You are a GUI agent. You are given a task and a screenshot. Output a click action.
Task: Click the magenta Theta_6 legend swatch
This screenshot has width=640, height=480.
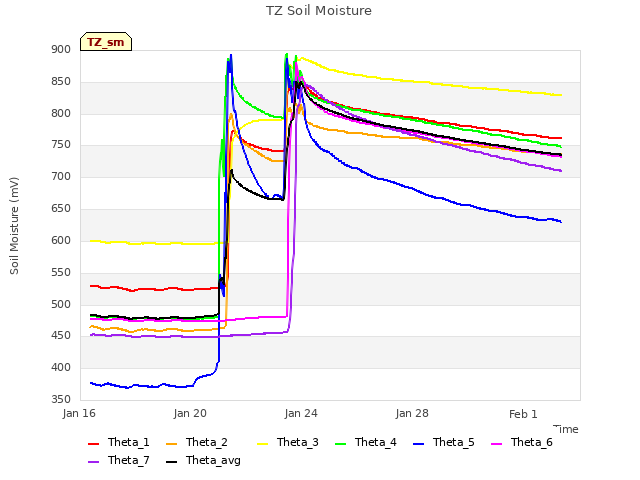(x=496, y=444)
